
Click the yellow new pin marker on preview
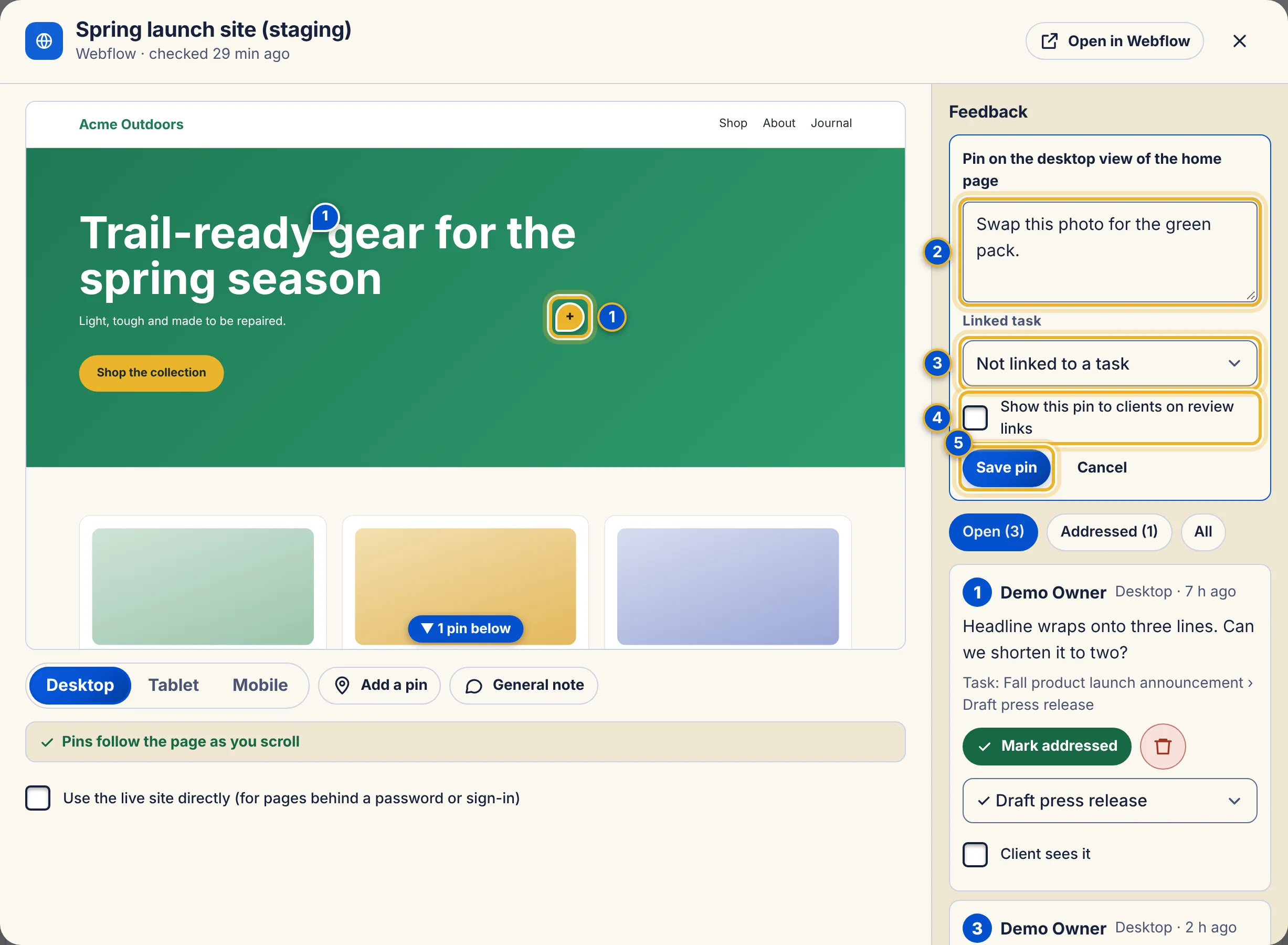(x=569, y=317)
